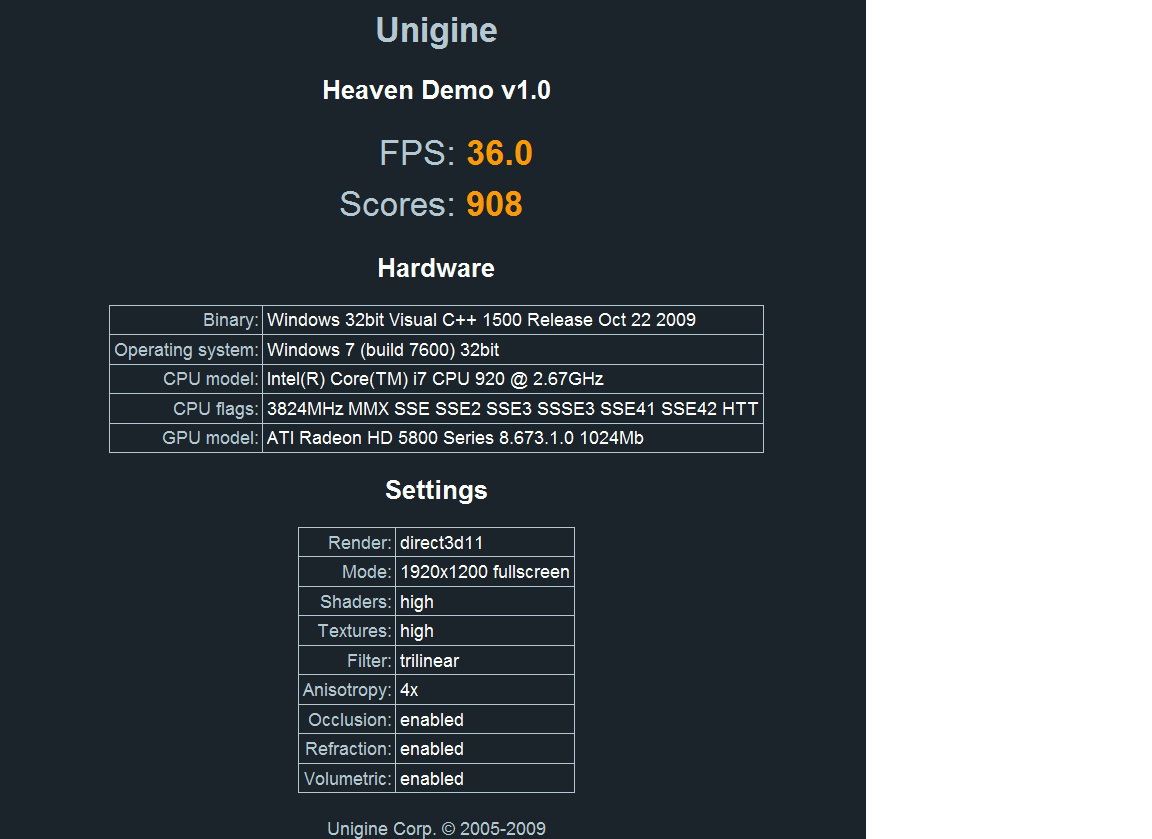Click the Unigine Corp. copyright footer text
1152x839 pixels.
[x=436, y=829]
